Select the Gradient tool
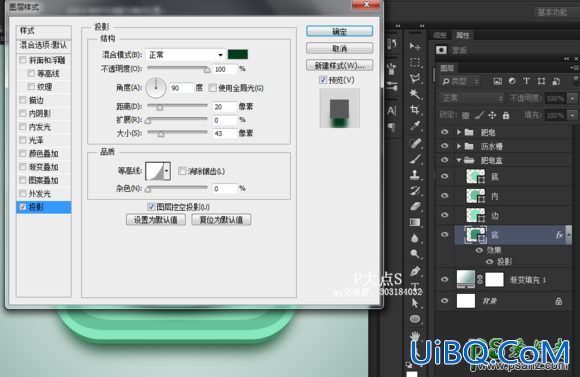This screenshot has height=377, width=580. coord(415,222)
